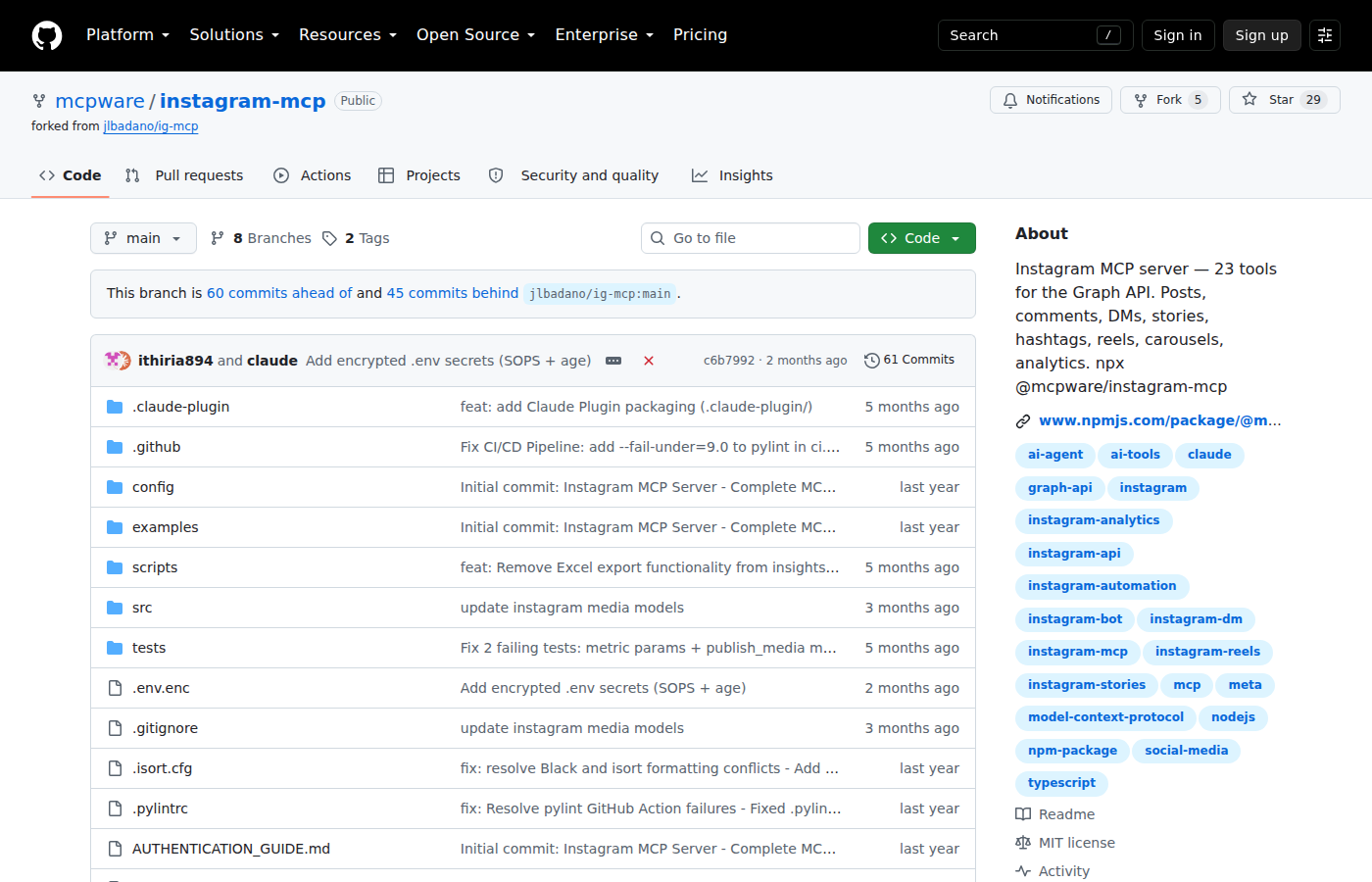The image size is (1372, 882).
Task: Click the Go to file input
Action: pyautogui.click(x=751, y=238)
